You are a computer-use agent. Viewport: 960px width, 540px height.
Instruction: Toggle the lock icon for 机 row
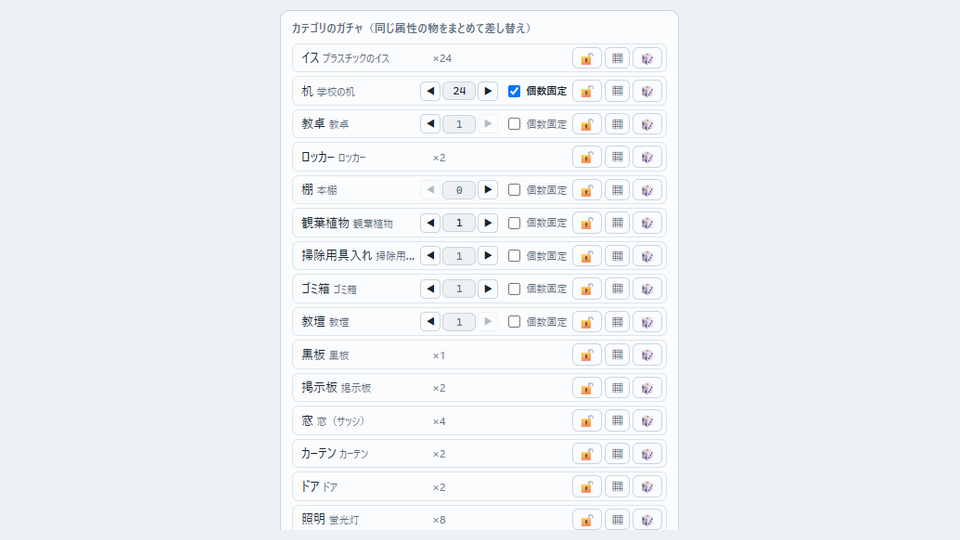587,91
